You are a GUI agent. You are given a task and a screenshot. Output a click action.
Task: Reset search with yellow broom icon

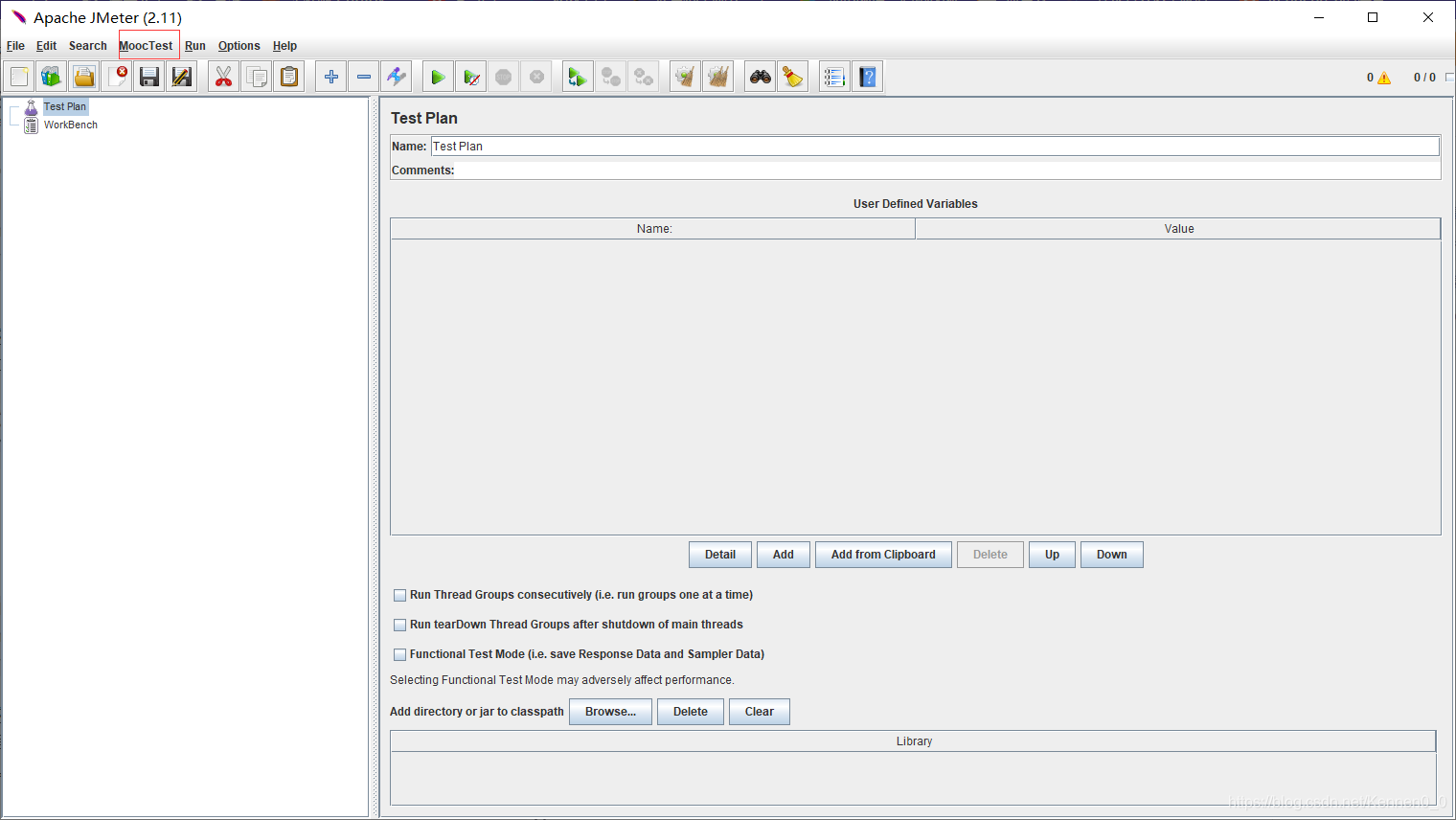point(793,77)
